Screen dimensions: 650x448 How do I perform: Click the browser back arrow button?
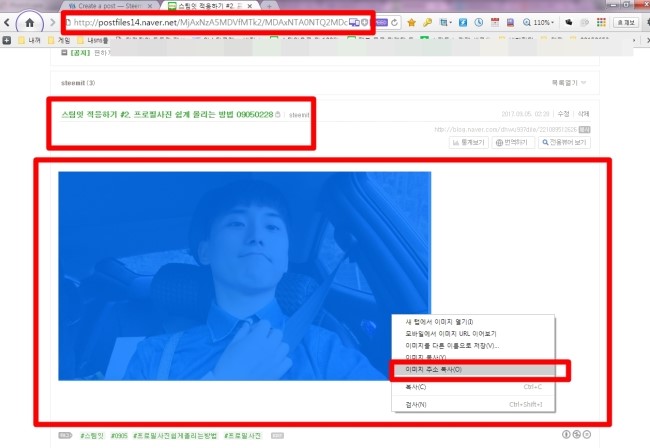[x=8, y=22]
